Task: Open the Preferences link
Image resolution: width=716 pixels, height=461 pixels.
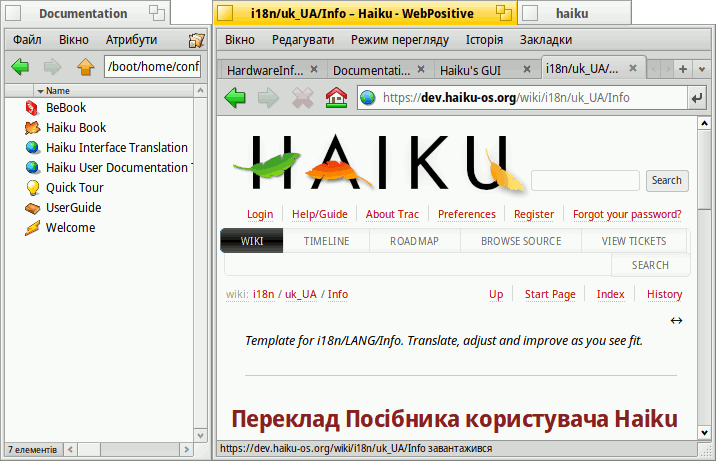Action: coord(467,214)
